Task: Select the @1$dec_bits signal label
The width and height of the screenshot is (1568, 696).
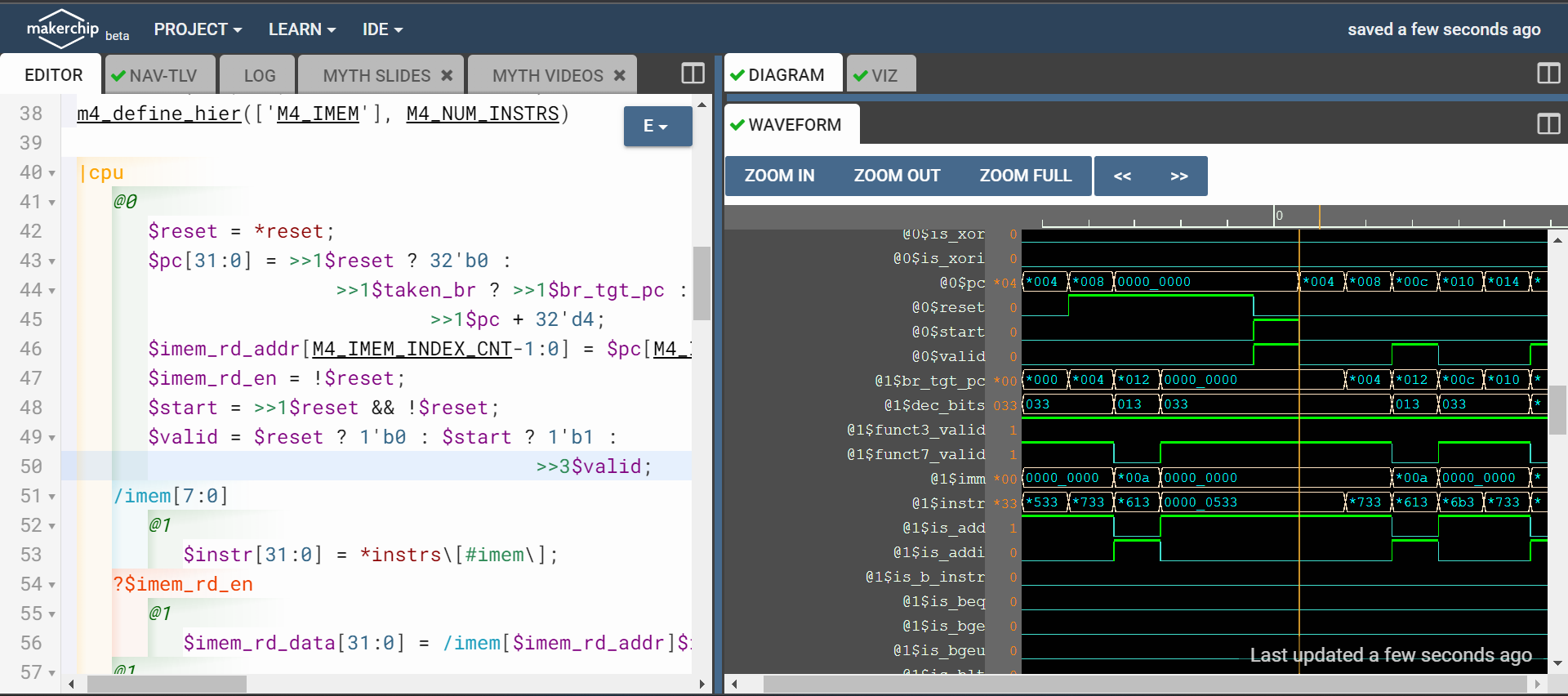Action: [x=934, y=405]
